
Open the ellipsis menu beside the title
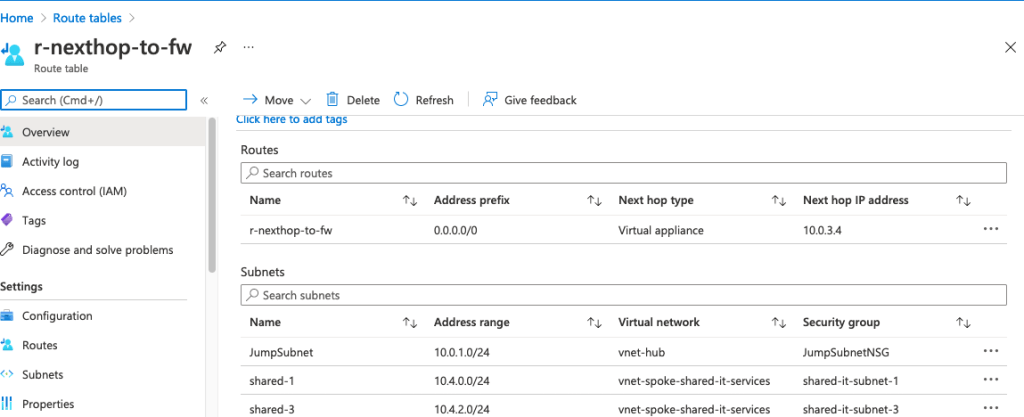tap(248, 47)
